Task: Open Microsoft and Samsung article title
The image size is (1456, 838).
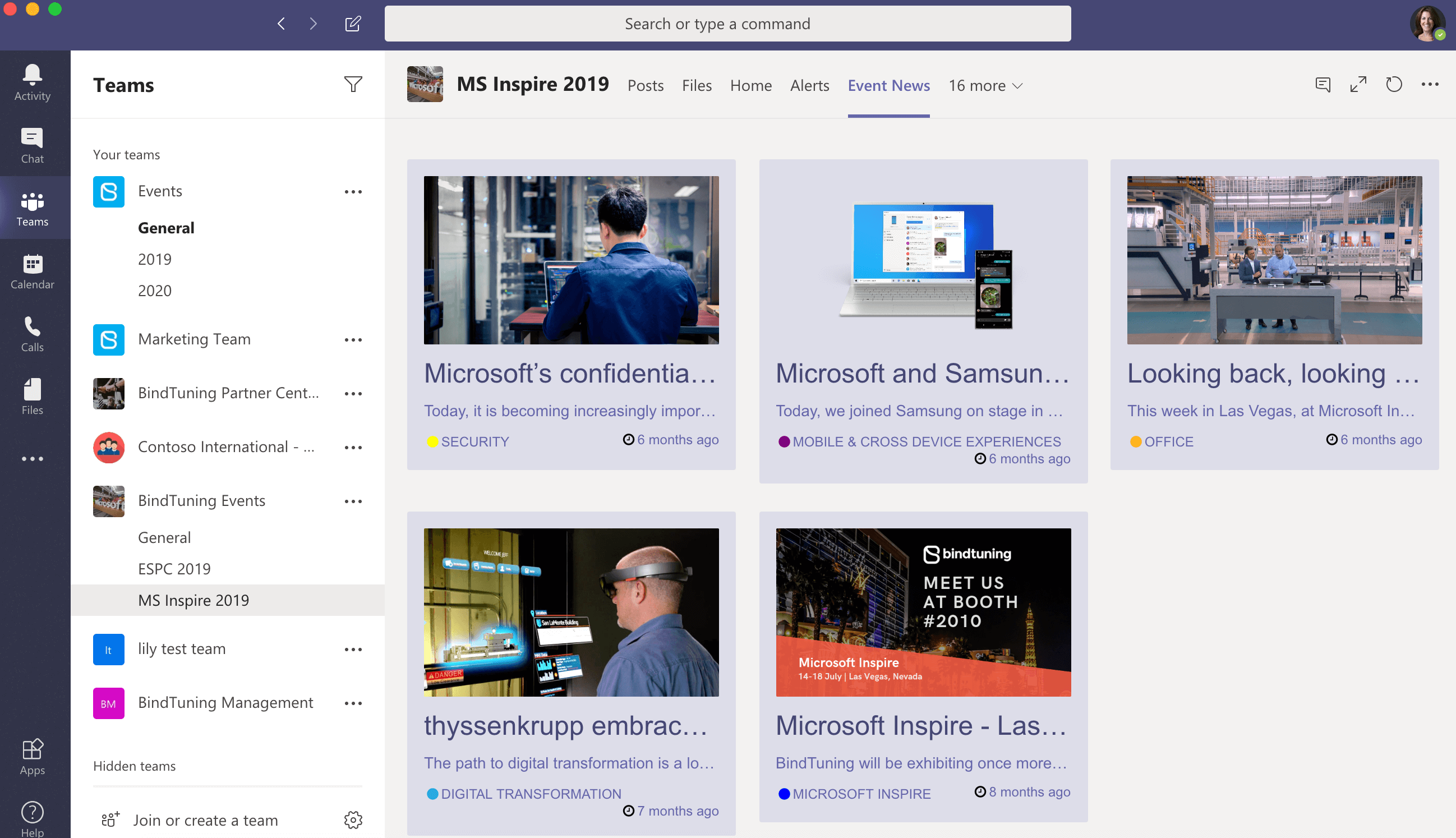Action: 922,373
